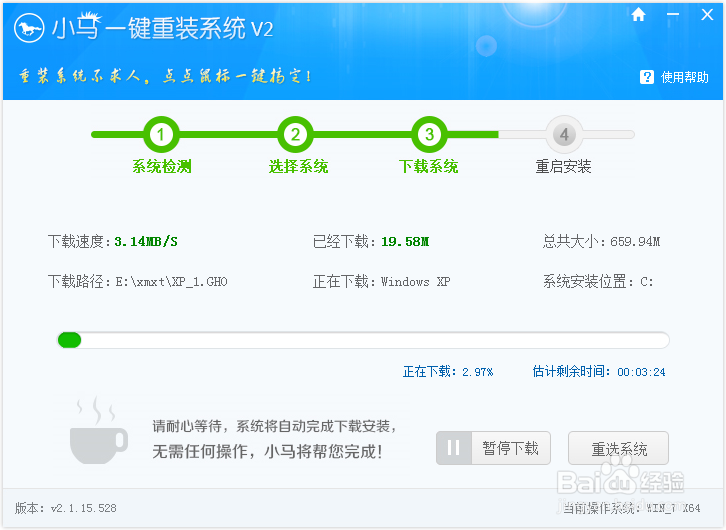Click version text v2.1.15.528
Viewport: 726px width, 530px height.
(84, 508)
